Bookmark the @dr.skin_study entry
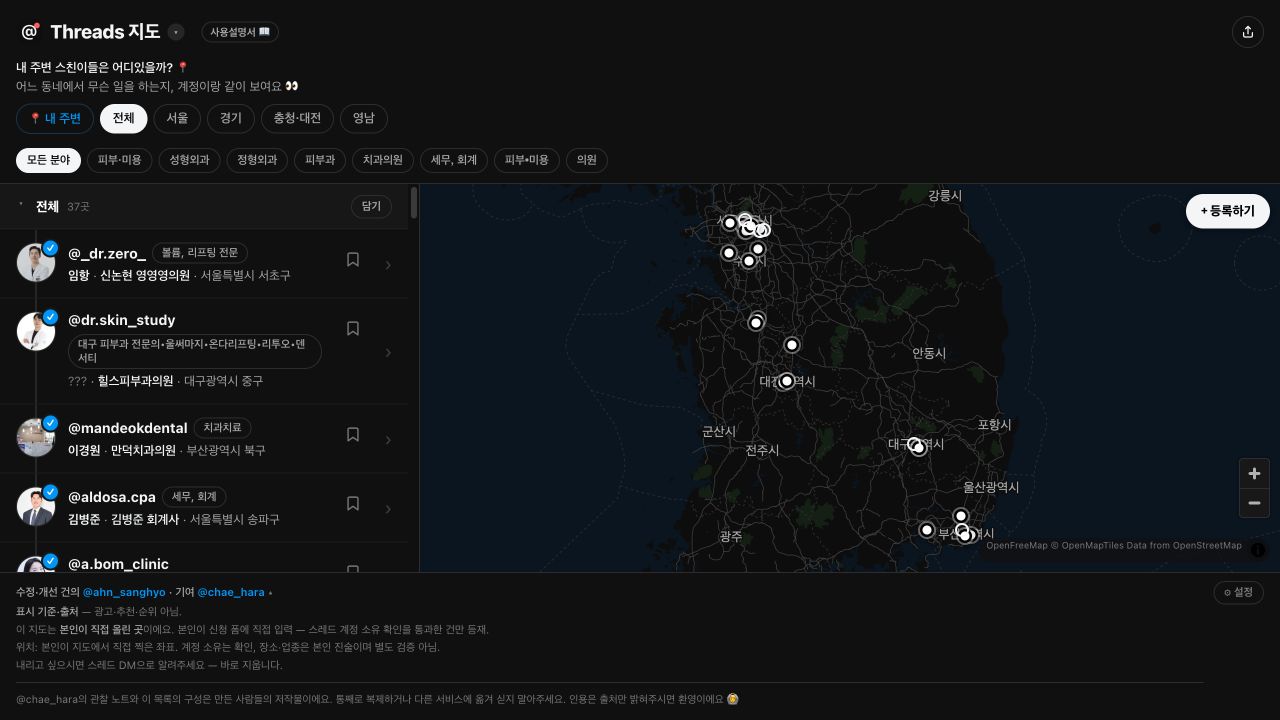This screenshot has width=1280, height=720. [x=353, y=328]
